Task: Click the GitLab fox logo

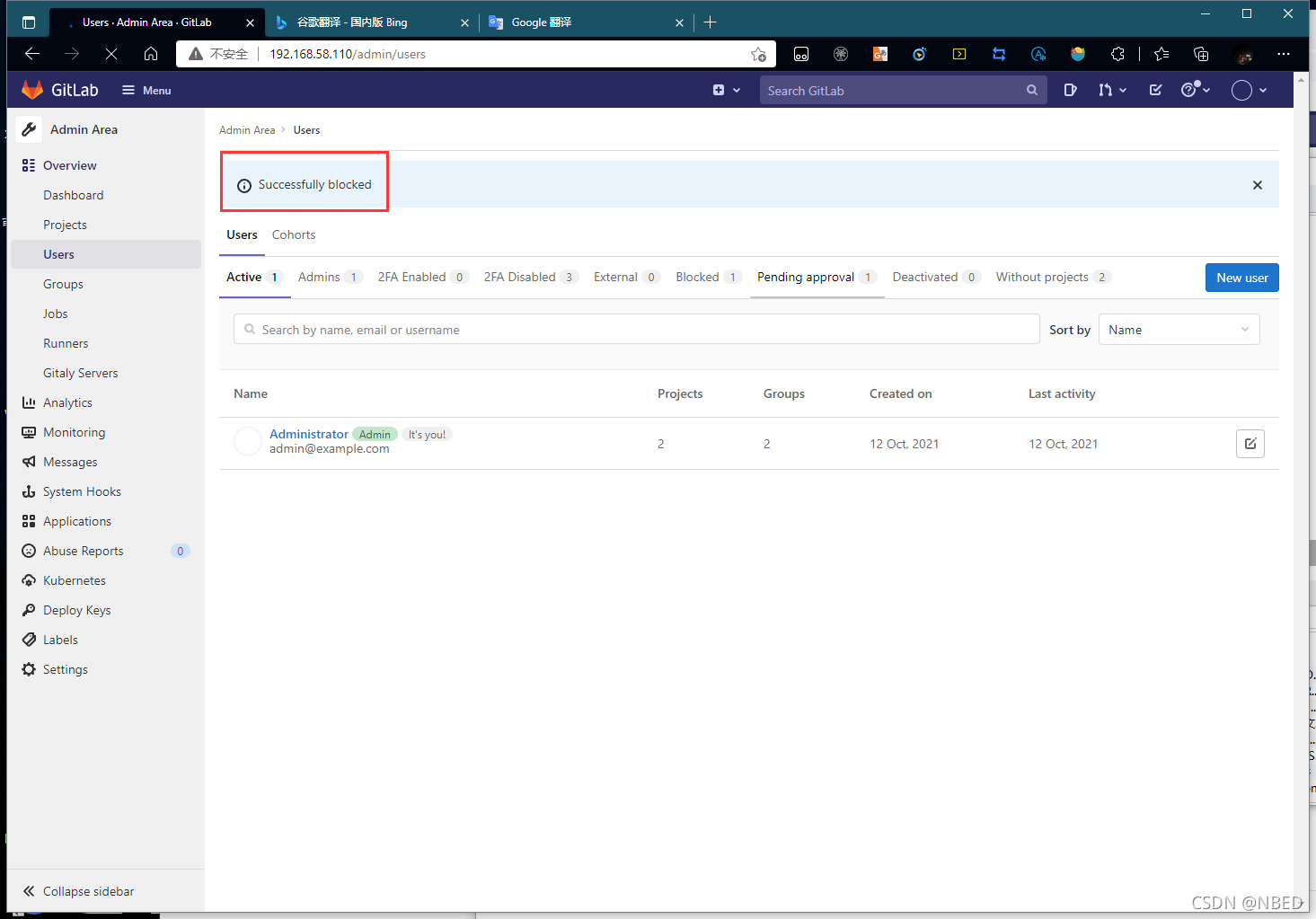Action: pyautogui.click(x=33, y=89)
